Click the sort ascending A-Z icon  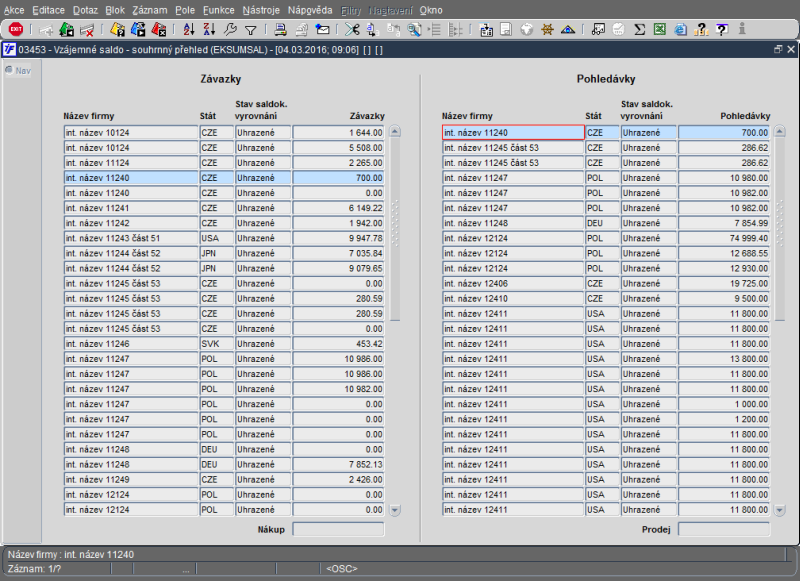click(x=188, y=30)
